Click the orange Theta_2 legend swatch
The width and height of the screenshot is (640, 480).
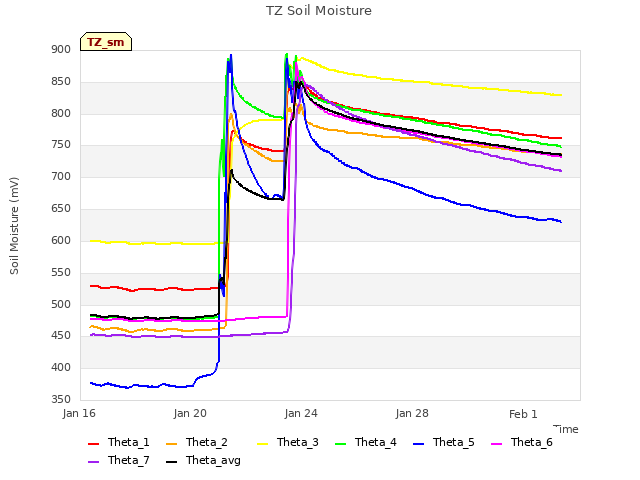coord(172,444)
